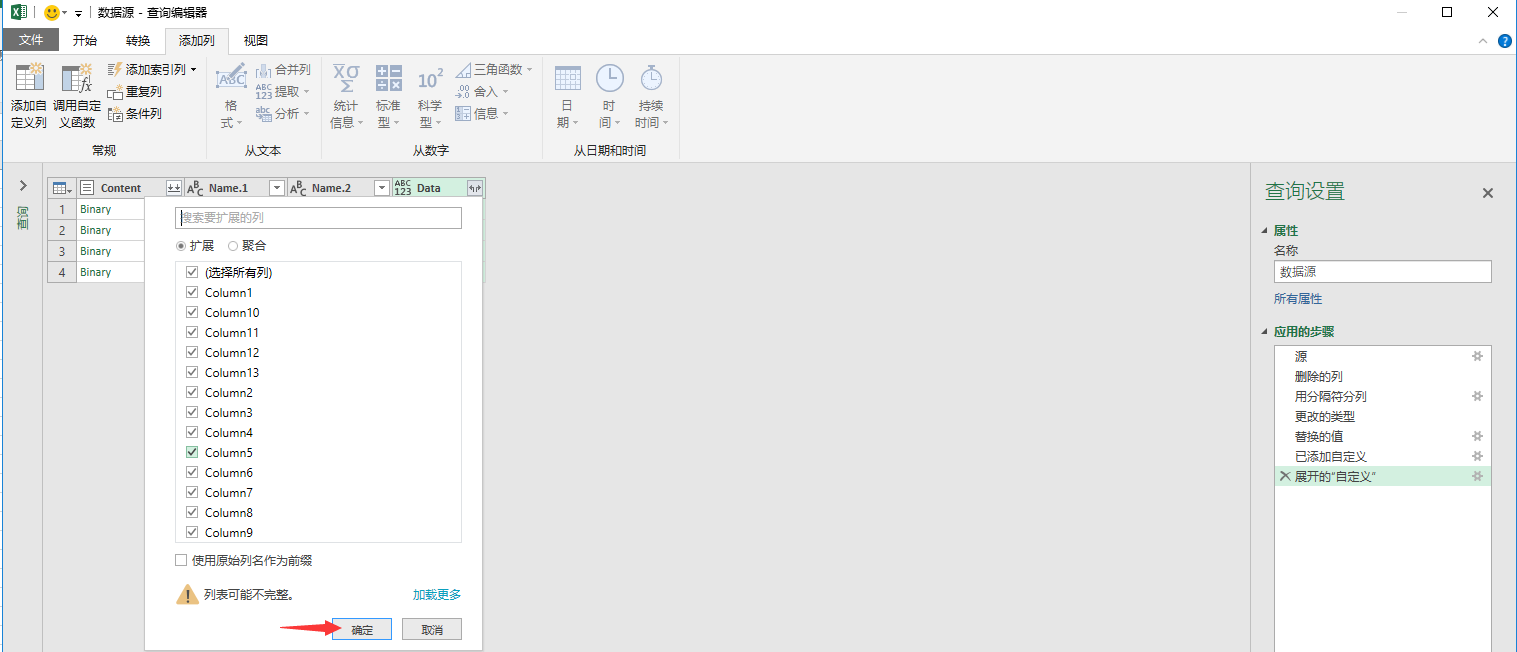Switch to the 开始 ribbon tab
The image size is (1517, 652).
pyautogui.click(x=85, y=40)
